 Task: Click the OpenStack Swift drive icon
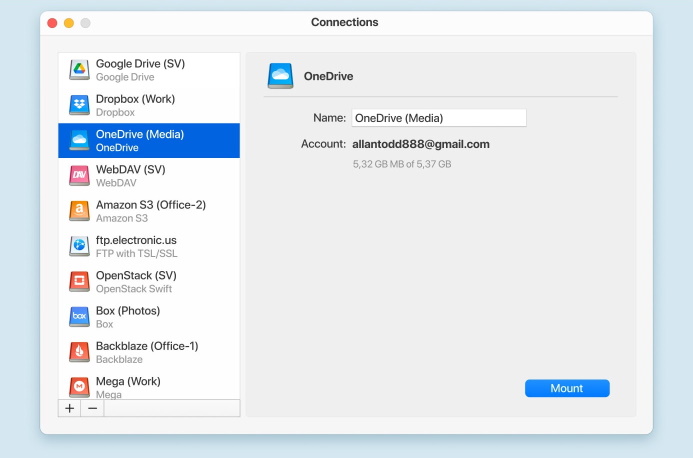coord(80,282)
